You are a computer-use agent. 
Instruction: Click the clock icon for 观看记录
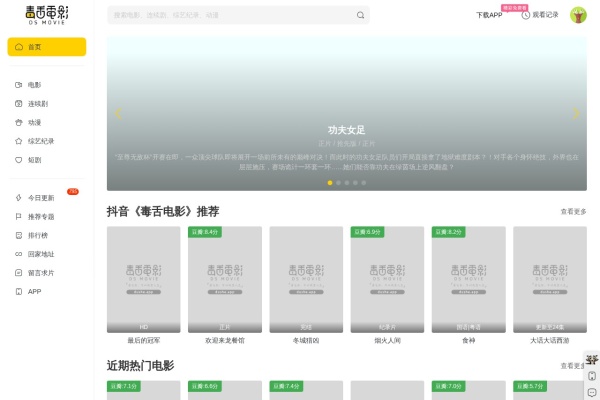pyautogui.click(x=525, y=15)
